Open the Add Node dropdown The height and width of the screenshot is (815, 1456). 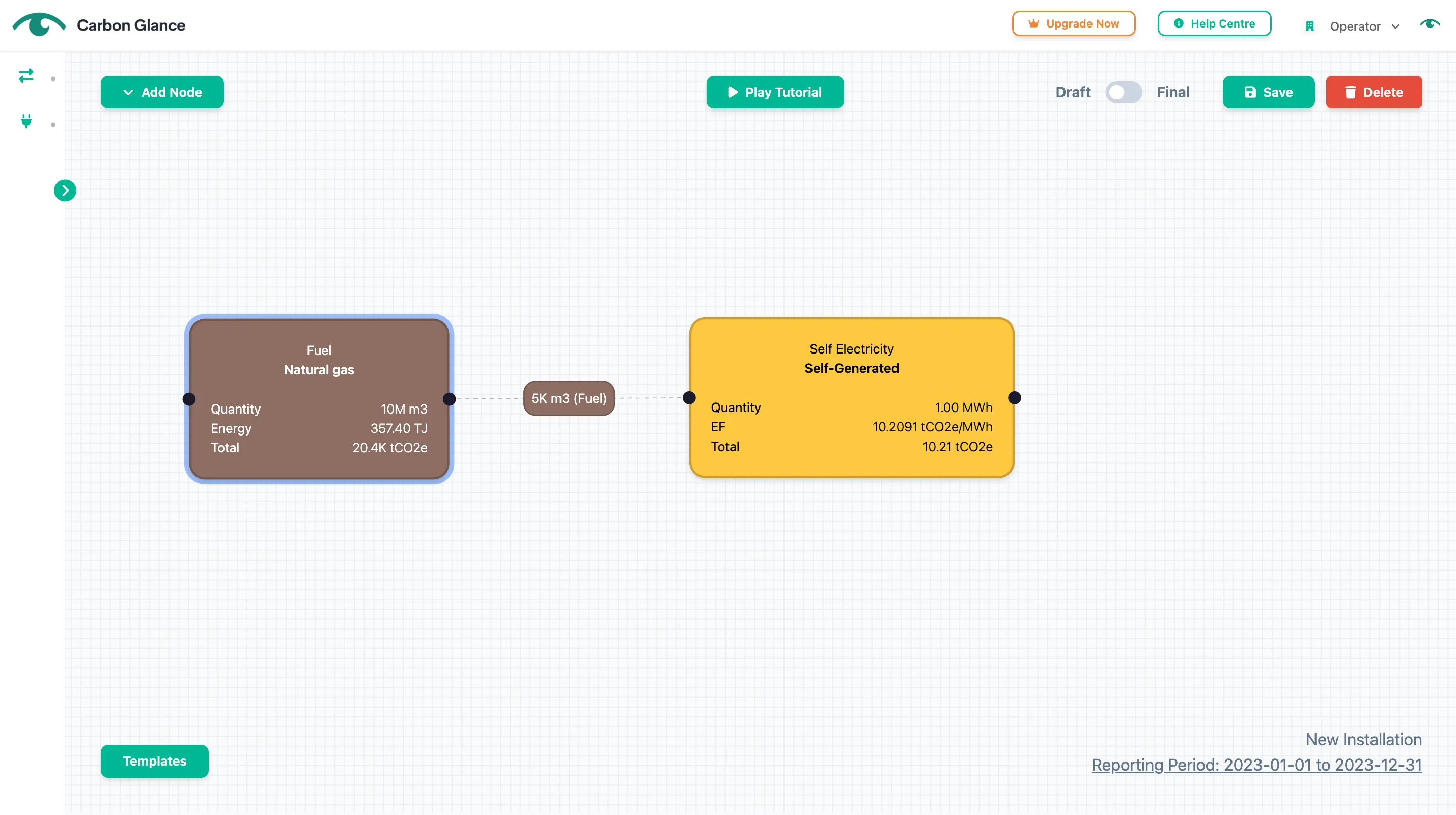[x=162, y=92]
